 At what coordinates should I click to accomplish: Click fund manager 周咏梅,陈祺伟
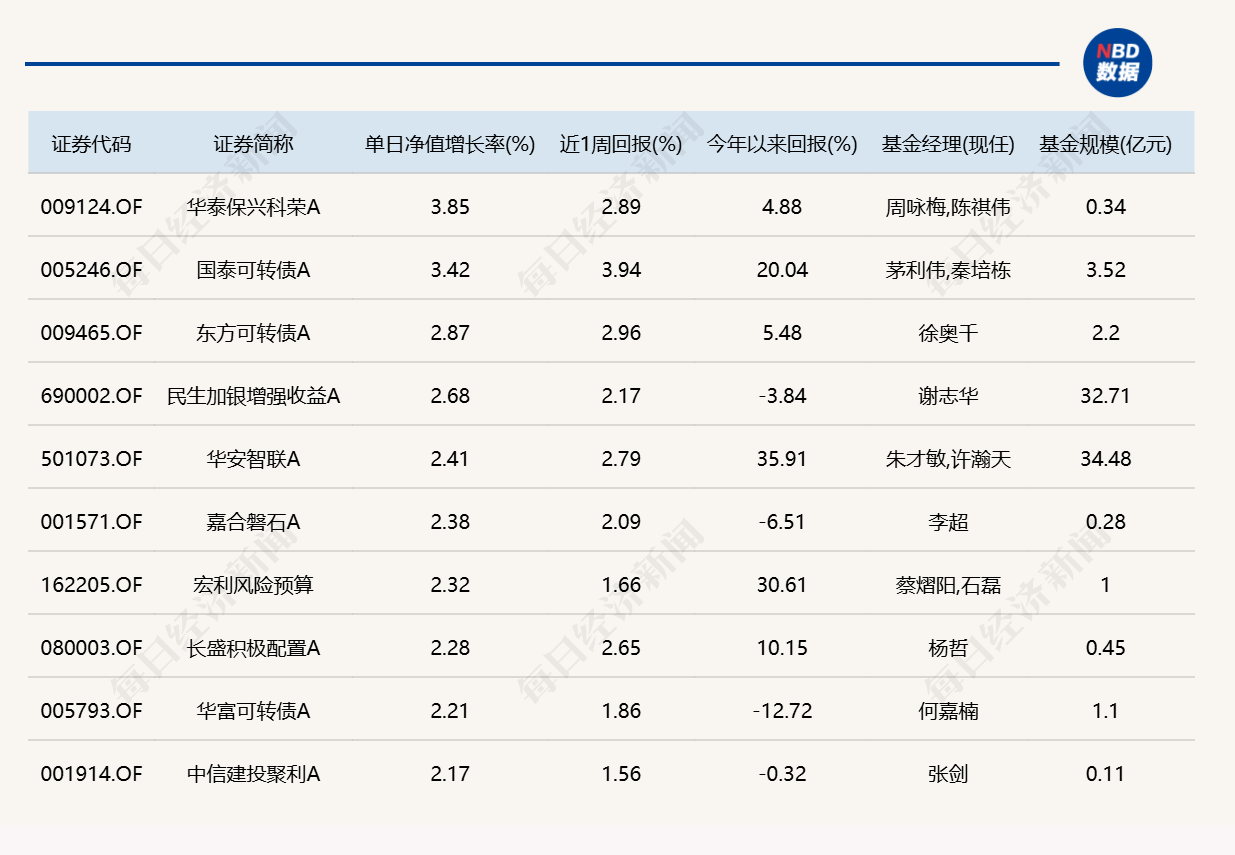[x=948, y=207]
